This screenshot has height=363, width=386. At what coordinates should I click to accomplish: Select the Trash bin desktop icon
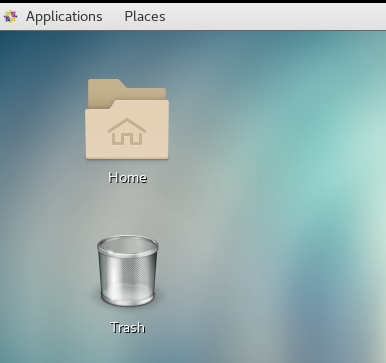tap(128, 271)
